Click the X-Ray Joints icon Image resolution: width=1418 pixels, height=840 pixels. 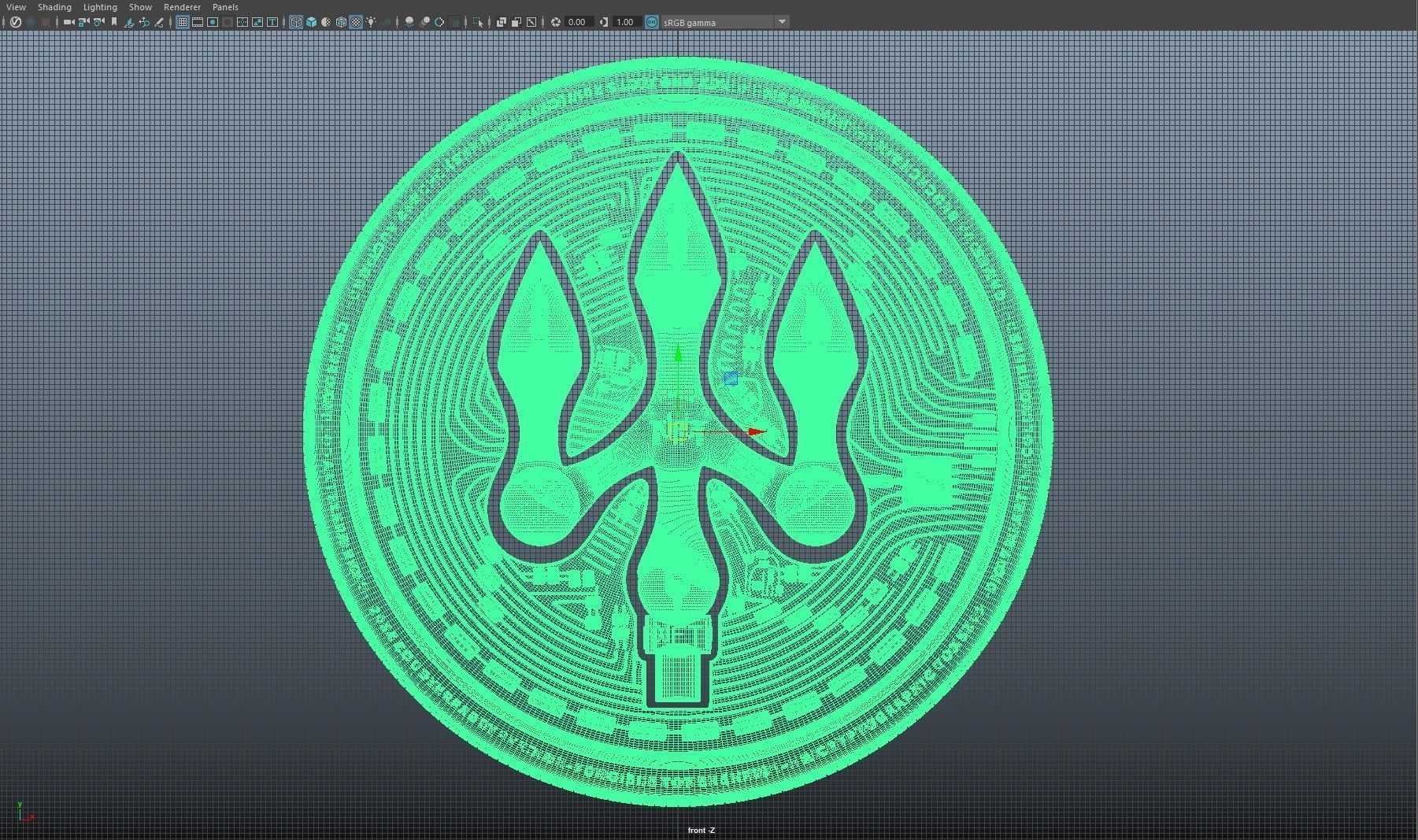[531, 22]
